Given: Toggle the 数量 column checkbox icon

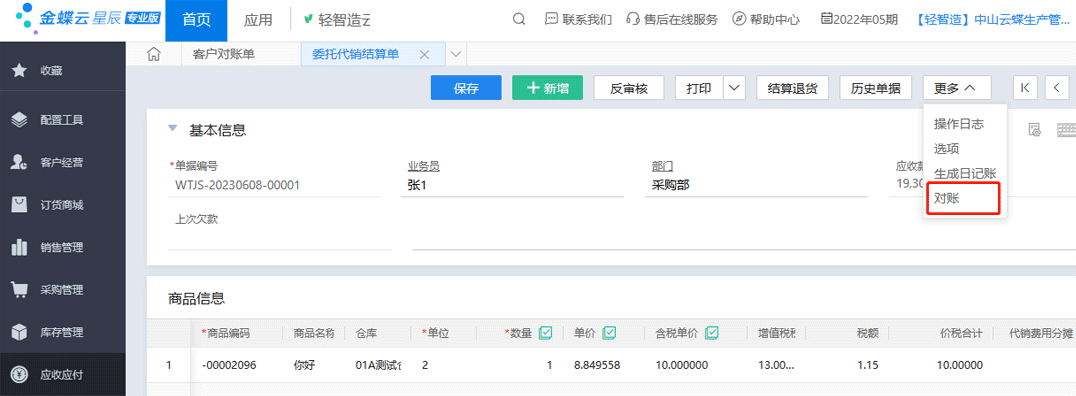Looking at the screenshot, I should tap(546, 333).
